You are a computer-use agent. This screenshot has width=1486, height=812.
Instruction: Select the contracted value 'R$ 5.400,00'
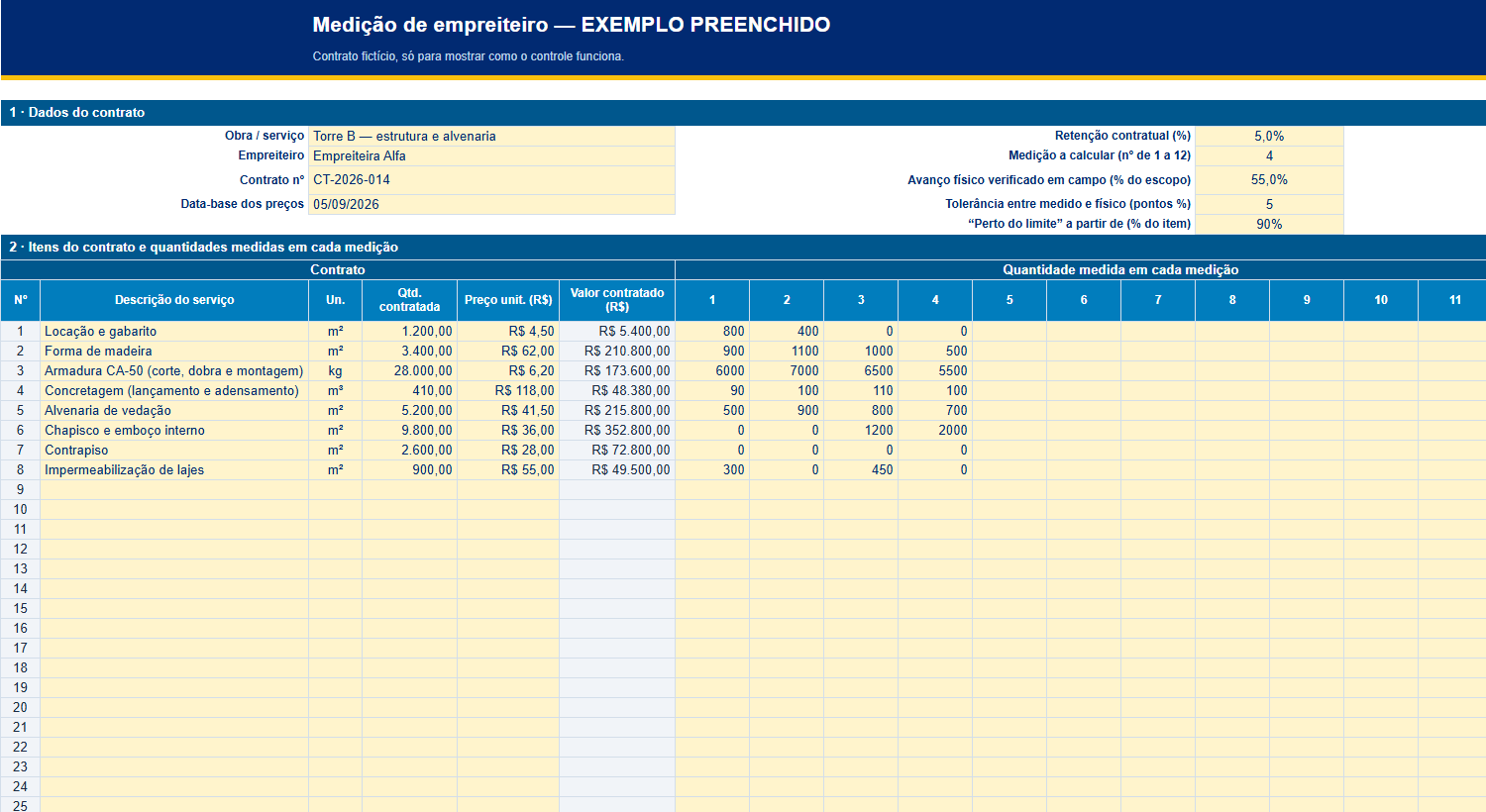pyautogui.click(x=617, y=331)
